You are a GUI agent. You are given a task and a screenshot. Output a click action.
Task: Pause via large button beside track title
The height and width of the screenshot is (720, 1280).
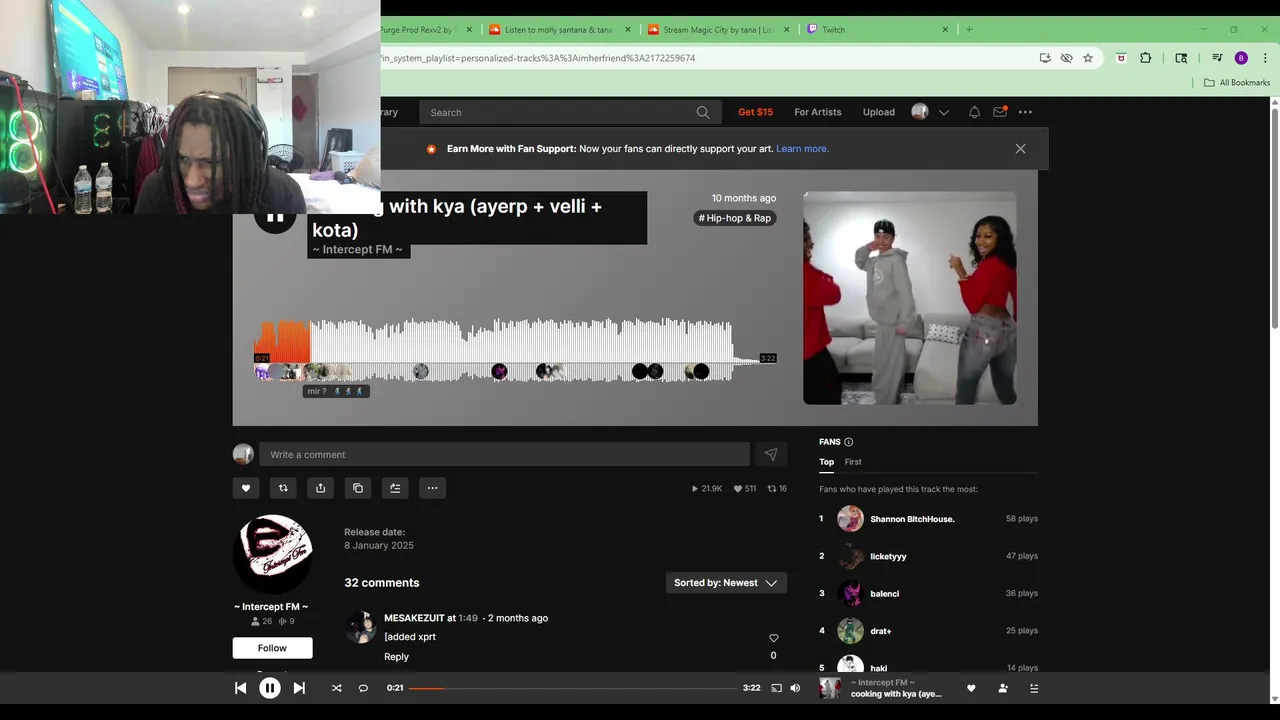[275, 215]
